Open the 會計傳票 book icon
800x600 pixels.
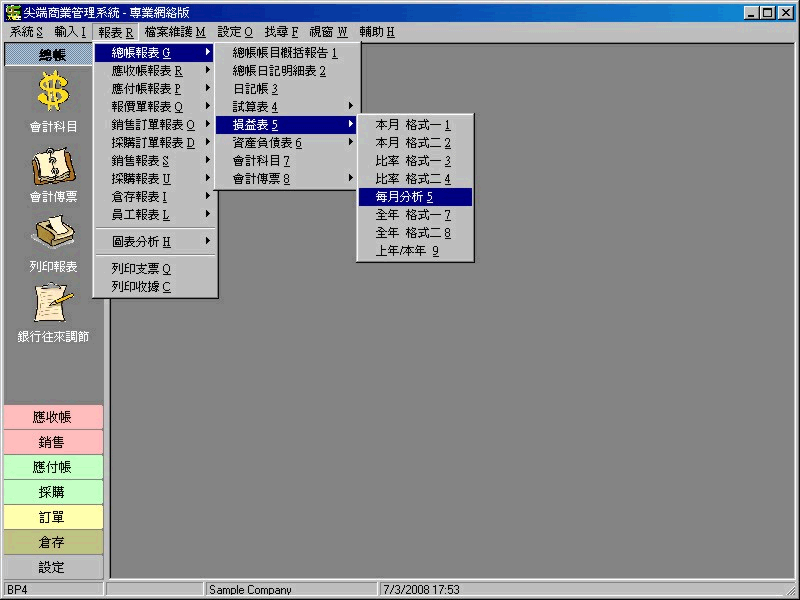click(x=53, y=165)
